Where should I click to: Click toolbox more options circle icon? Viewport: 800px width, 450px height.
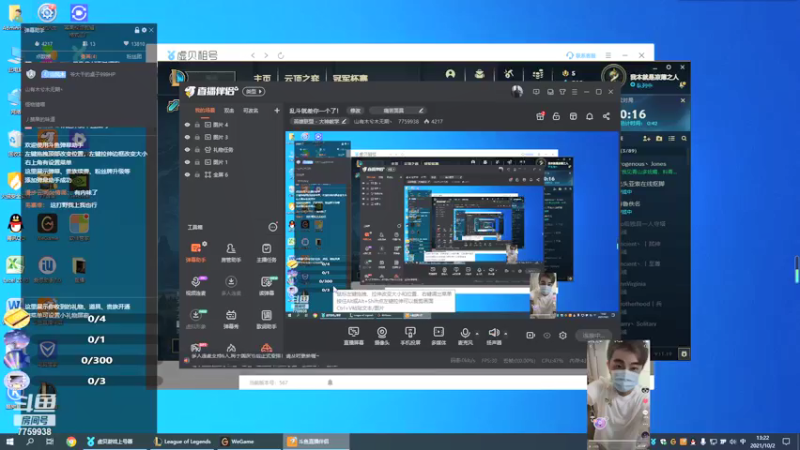tap(273, 227)
